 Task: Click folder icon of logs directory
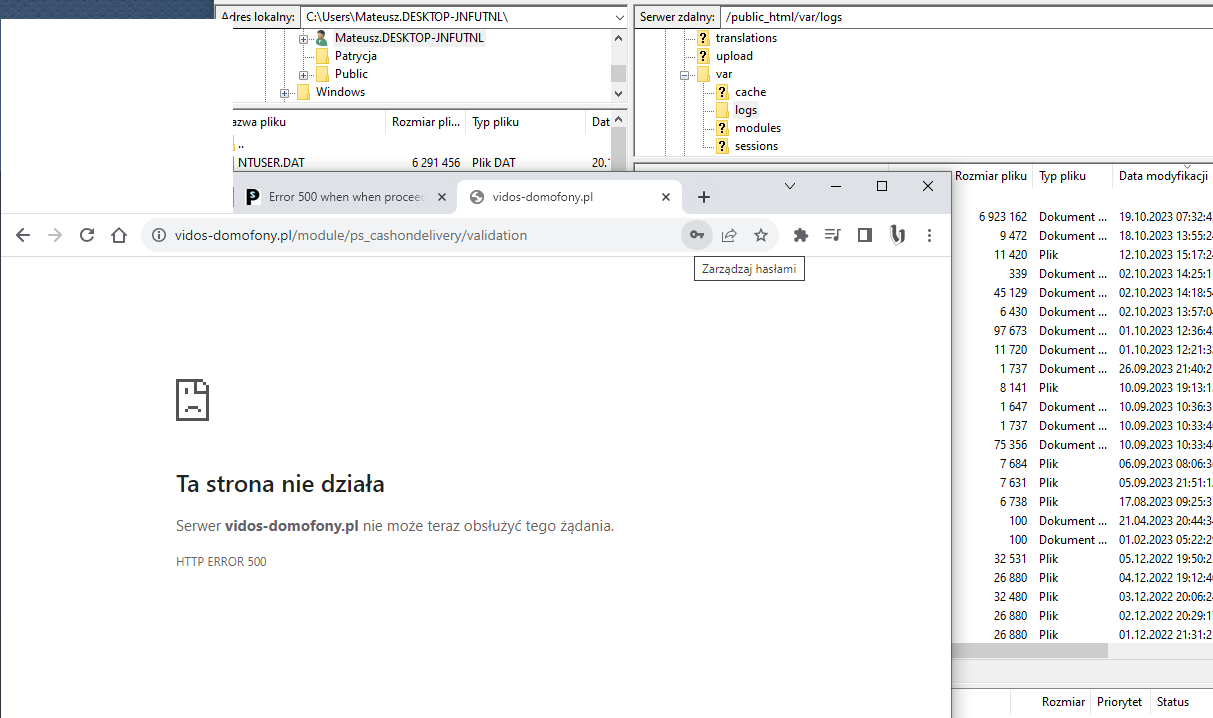(723, 110)
